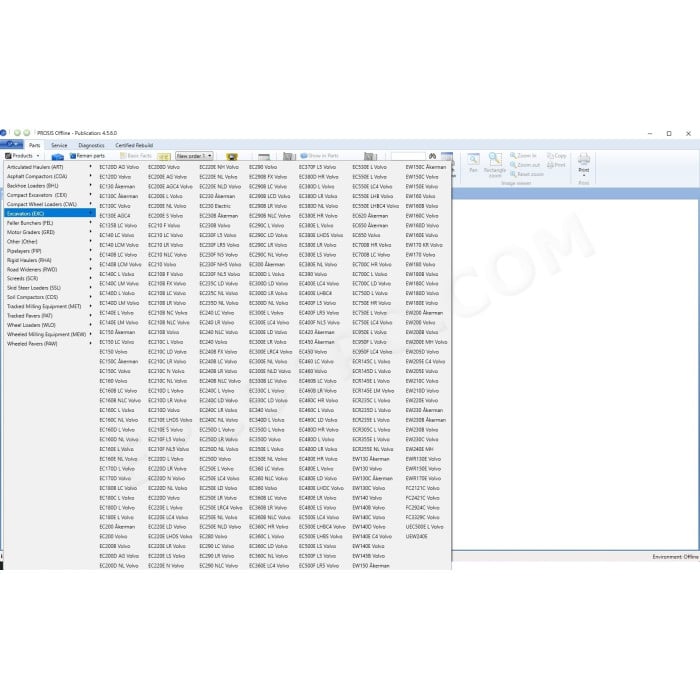Click the binoculars search icon

click(432, 156)
